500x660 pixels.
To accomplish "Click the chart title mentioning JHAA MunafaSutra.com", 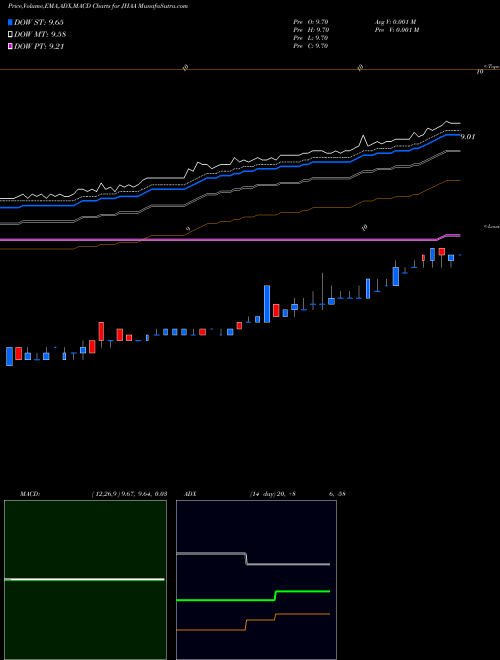I will tap(98, 6).
